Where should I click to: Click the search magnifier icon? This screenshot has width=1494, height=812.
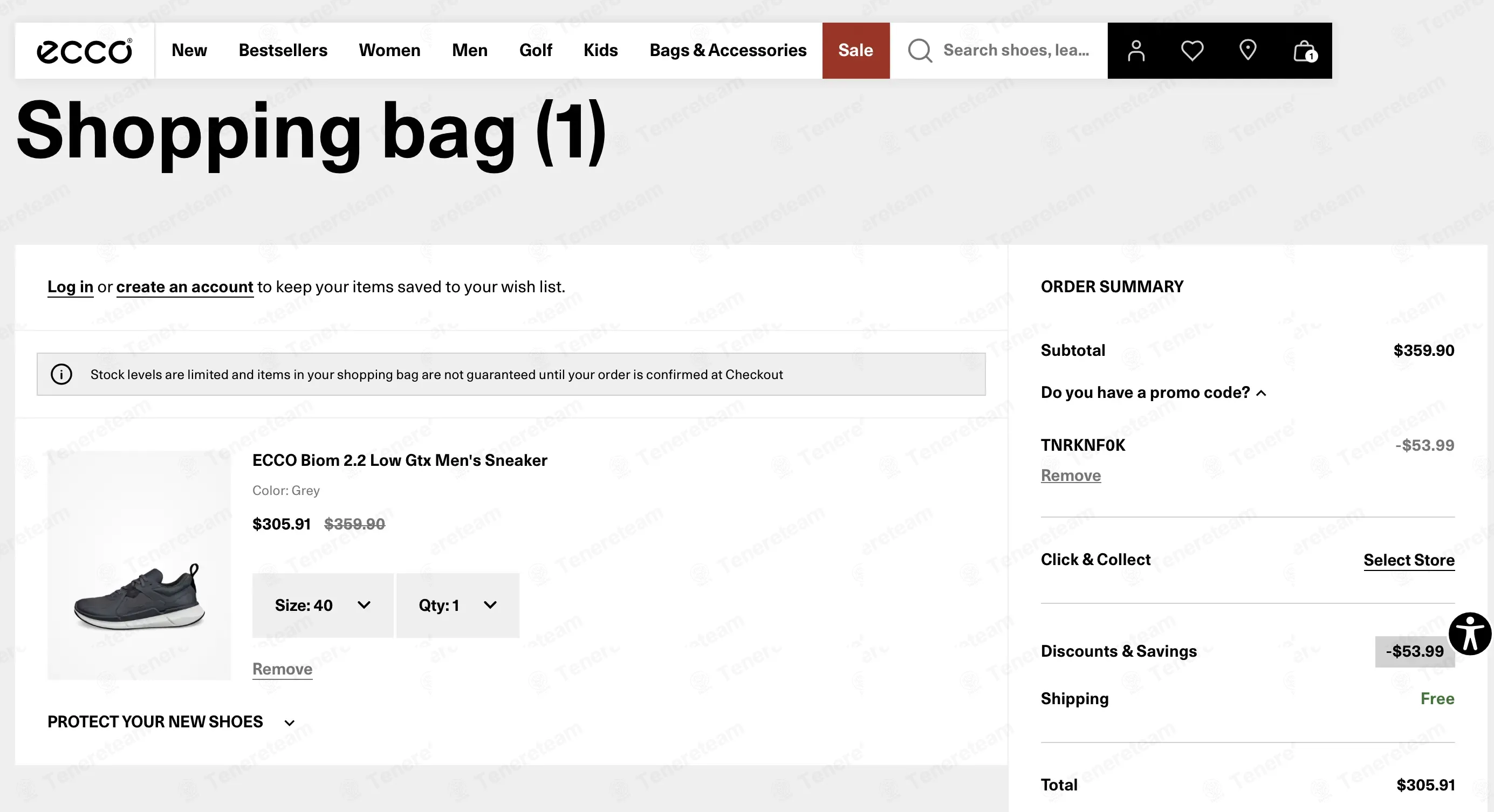point(920,51)
